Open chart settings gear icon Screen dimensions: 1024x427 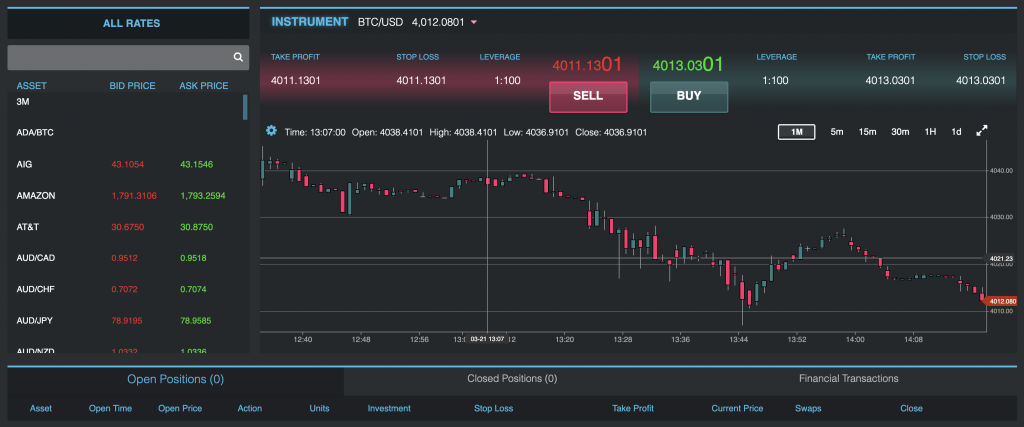tap(271, 131)
